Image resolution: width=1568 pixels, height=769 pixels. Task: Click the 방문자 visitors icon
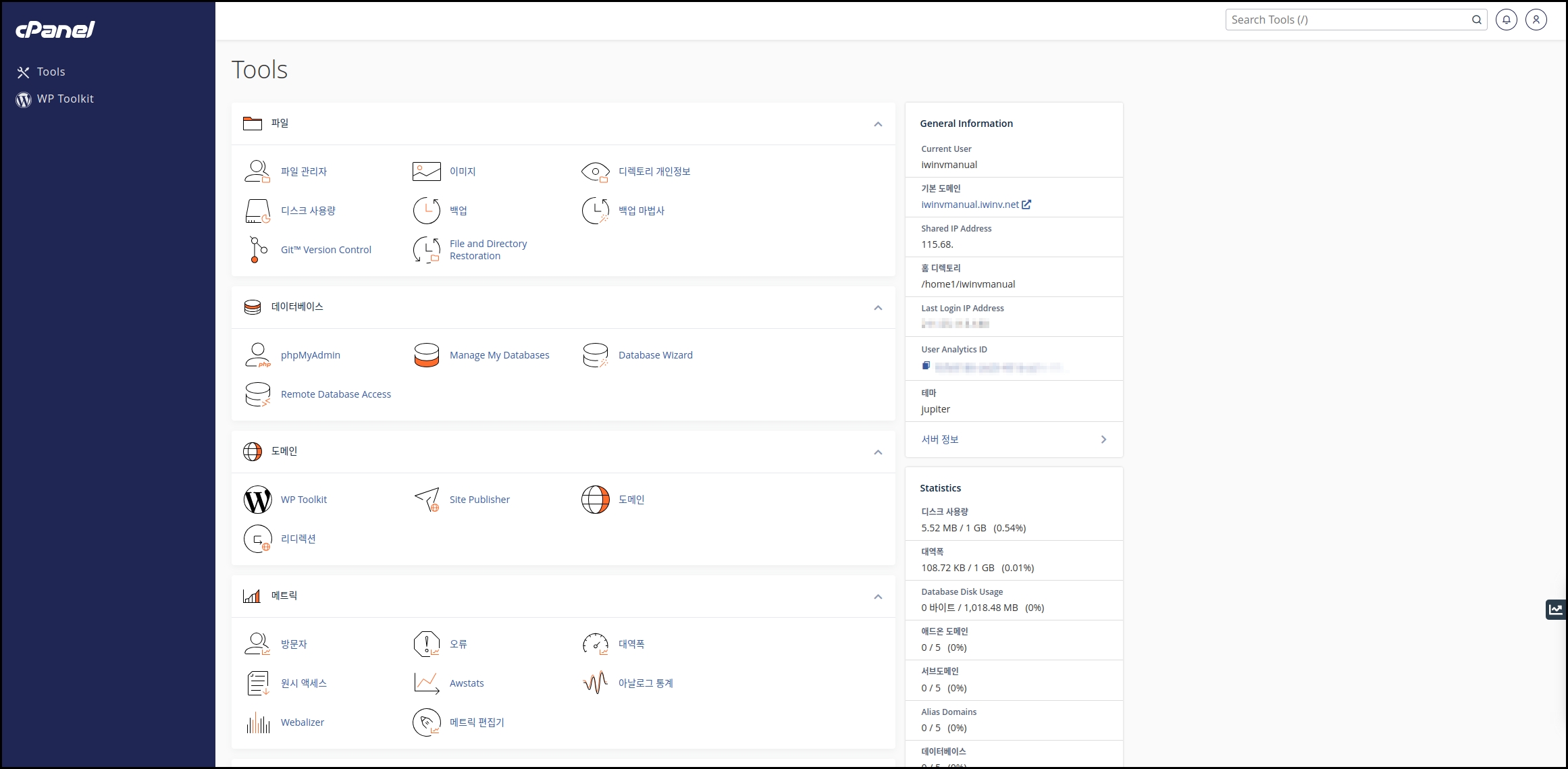257,644
